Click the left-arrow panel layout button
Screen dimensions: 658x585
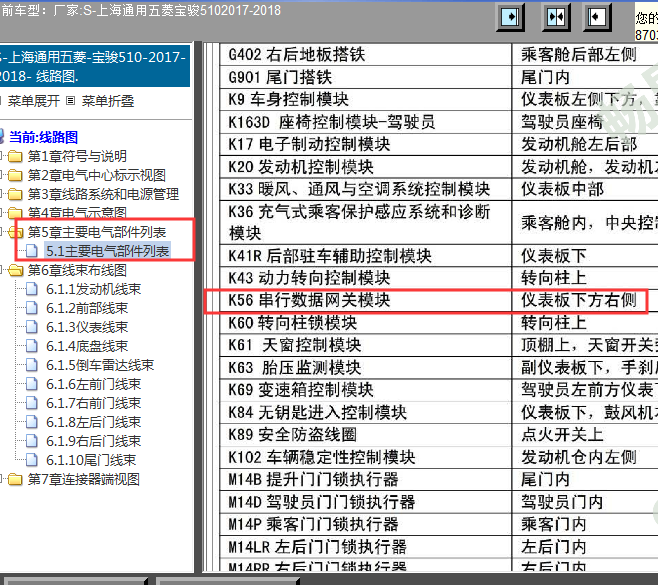point(597,17)
